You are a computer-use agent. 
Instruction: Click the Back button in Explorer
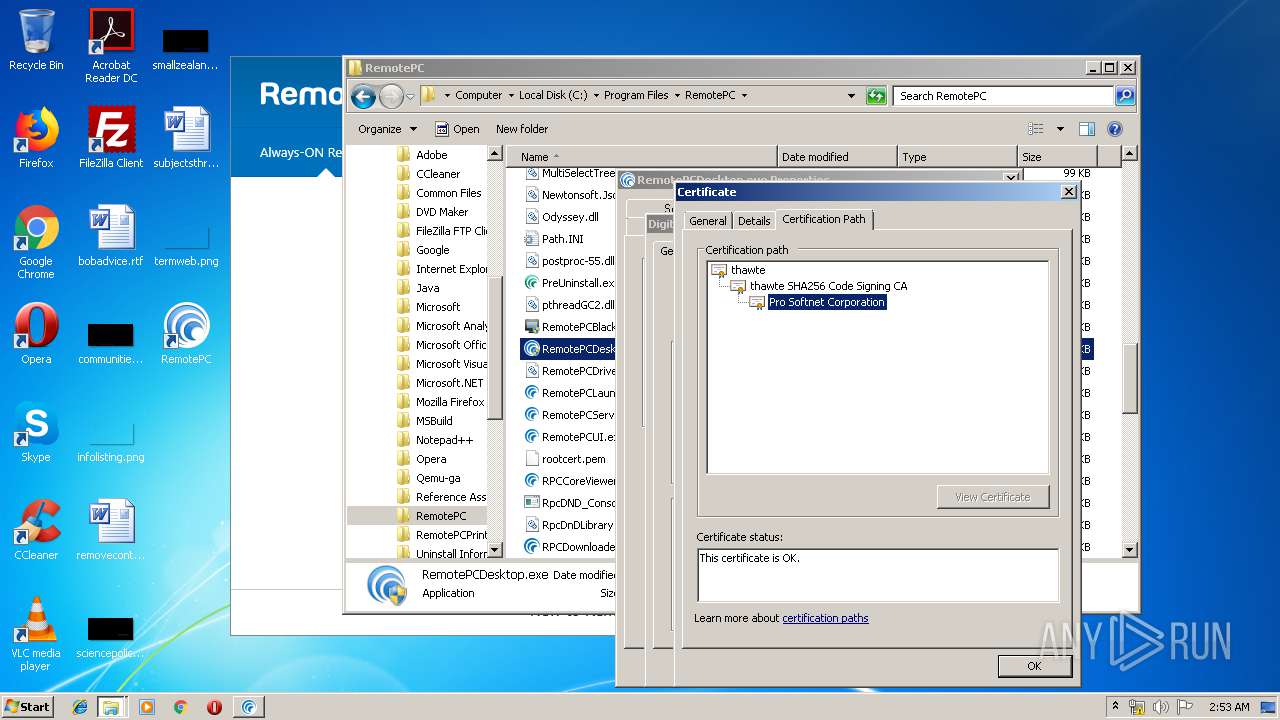363,96
